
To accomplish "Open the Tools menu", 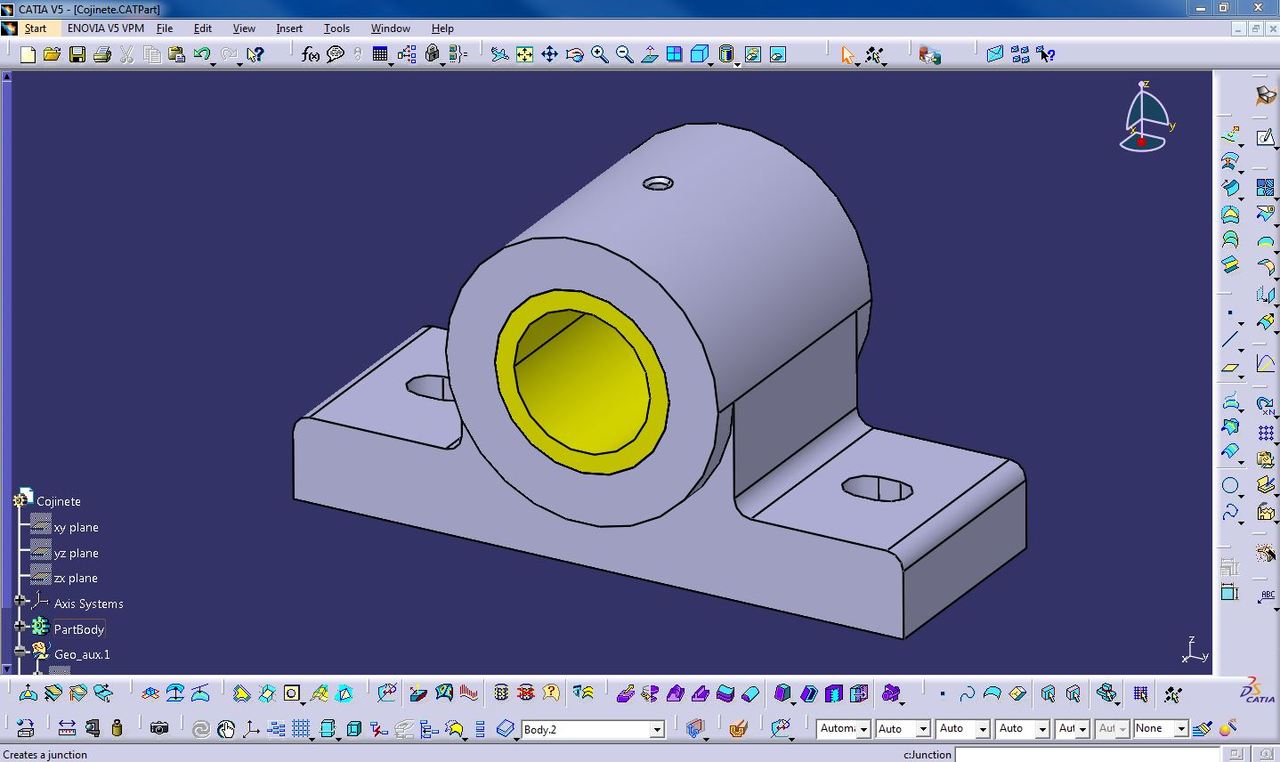I will (337, 28).
